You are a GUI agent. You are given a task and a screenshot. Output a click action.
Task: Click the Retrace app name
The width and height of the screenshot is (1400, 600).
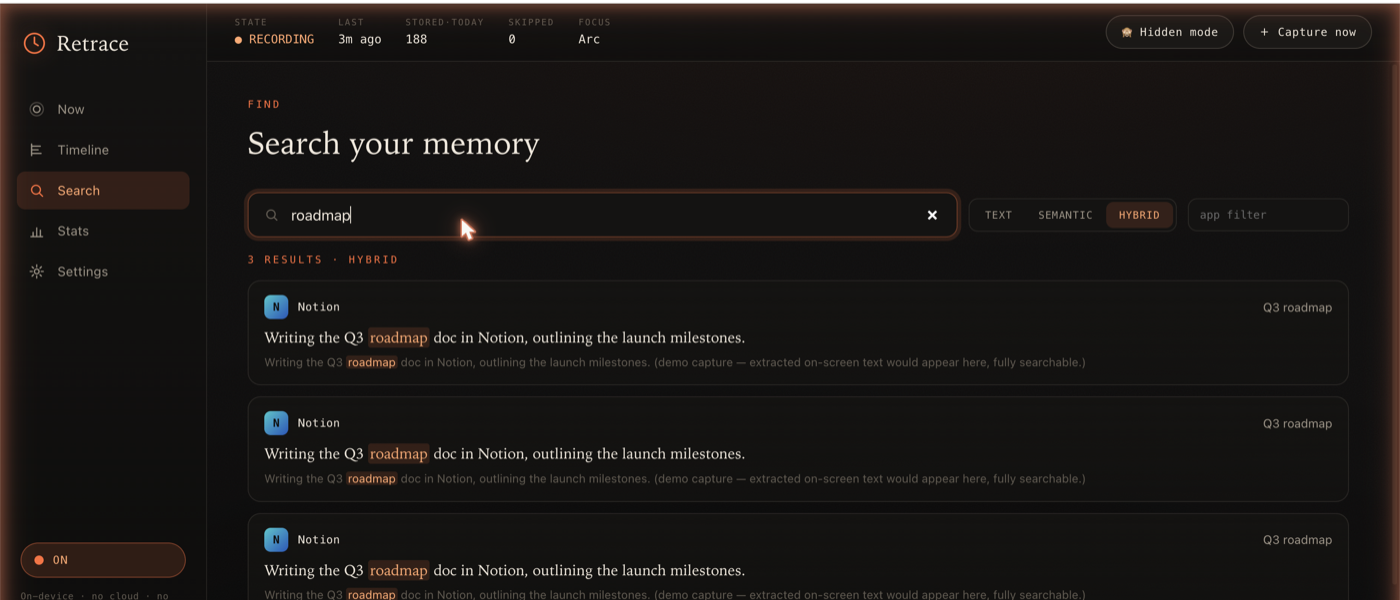click(x=93, y=44)
